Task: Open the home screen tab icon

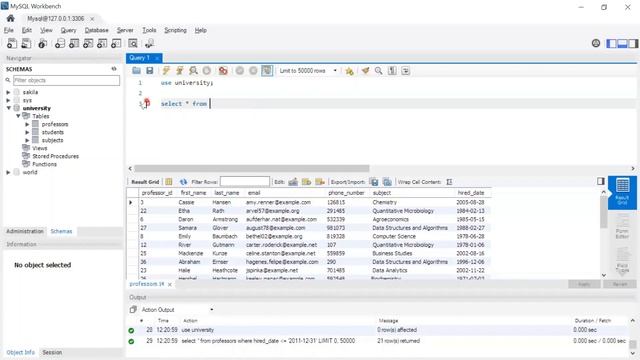Action: click(11, 18)
